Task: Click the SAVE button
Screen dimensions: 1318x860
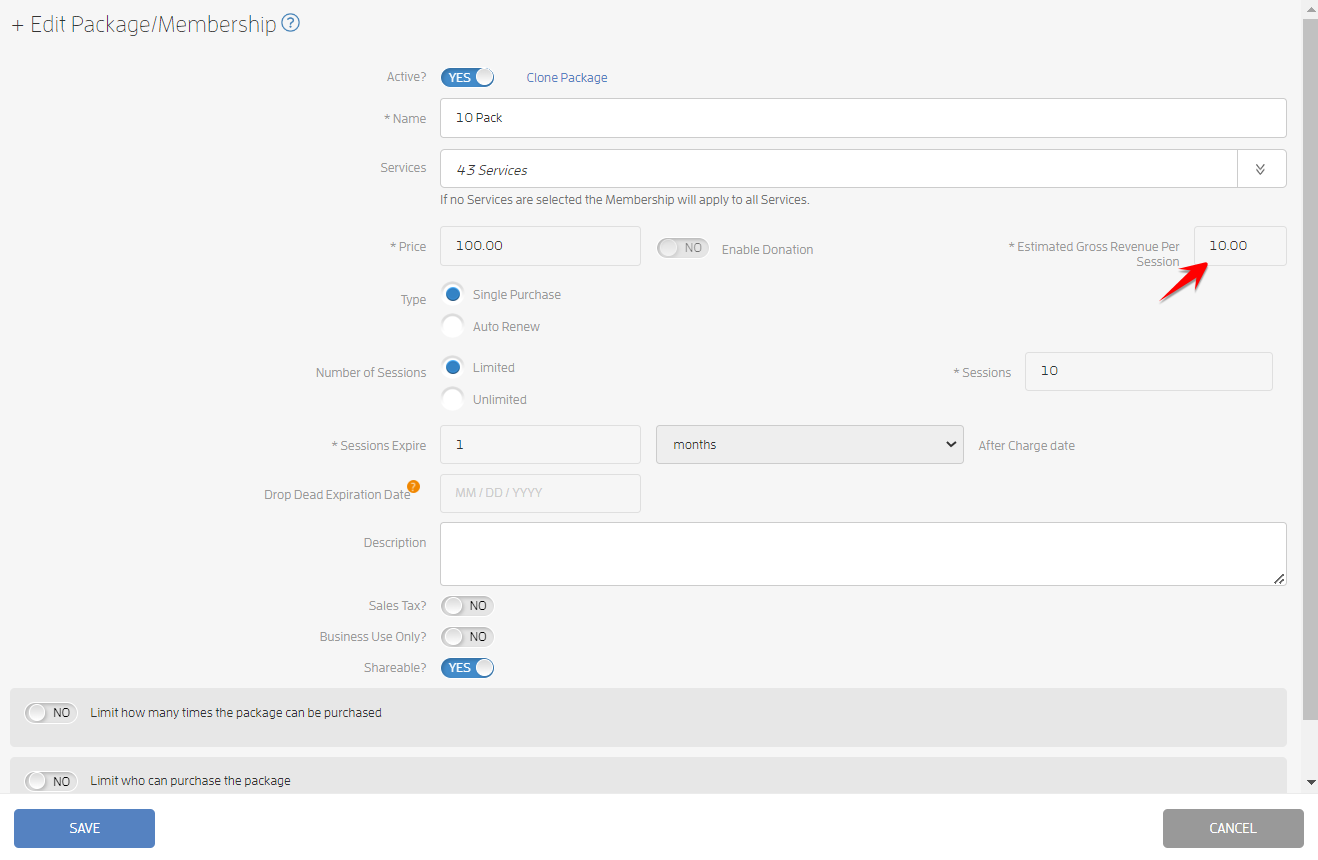Action: (x=84, y=828)
